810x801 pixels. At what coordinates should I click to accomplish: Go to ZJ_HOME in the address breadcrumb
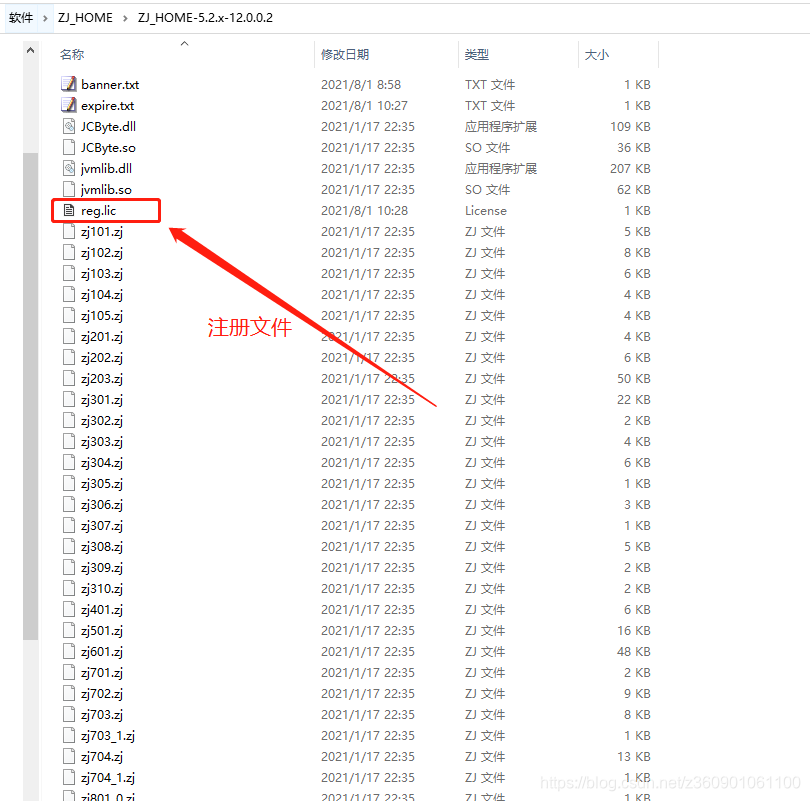point(85,18)
